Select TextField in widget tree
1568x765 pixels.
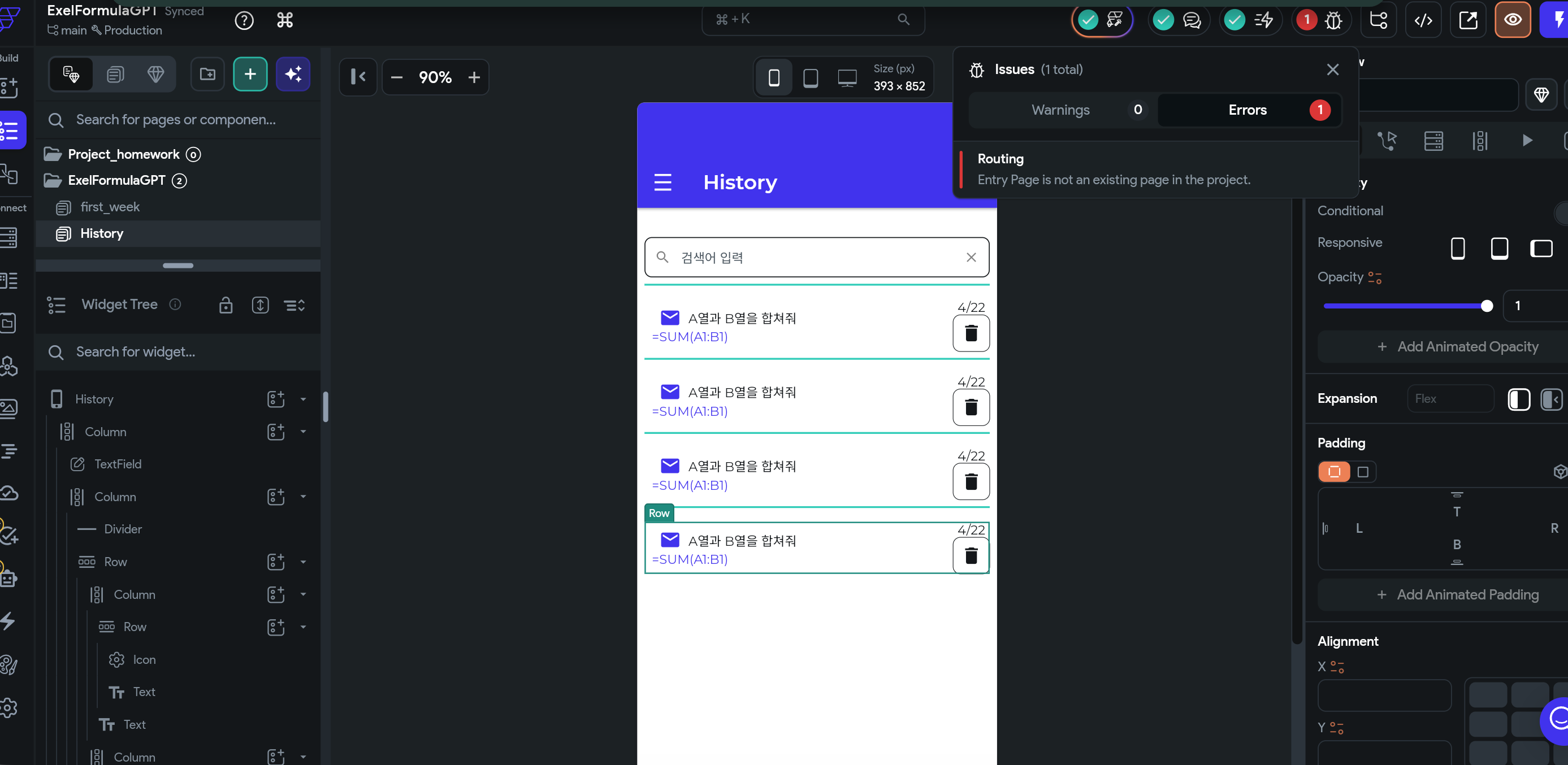point(118,464)
